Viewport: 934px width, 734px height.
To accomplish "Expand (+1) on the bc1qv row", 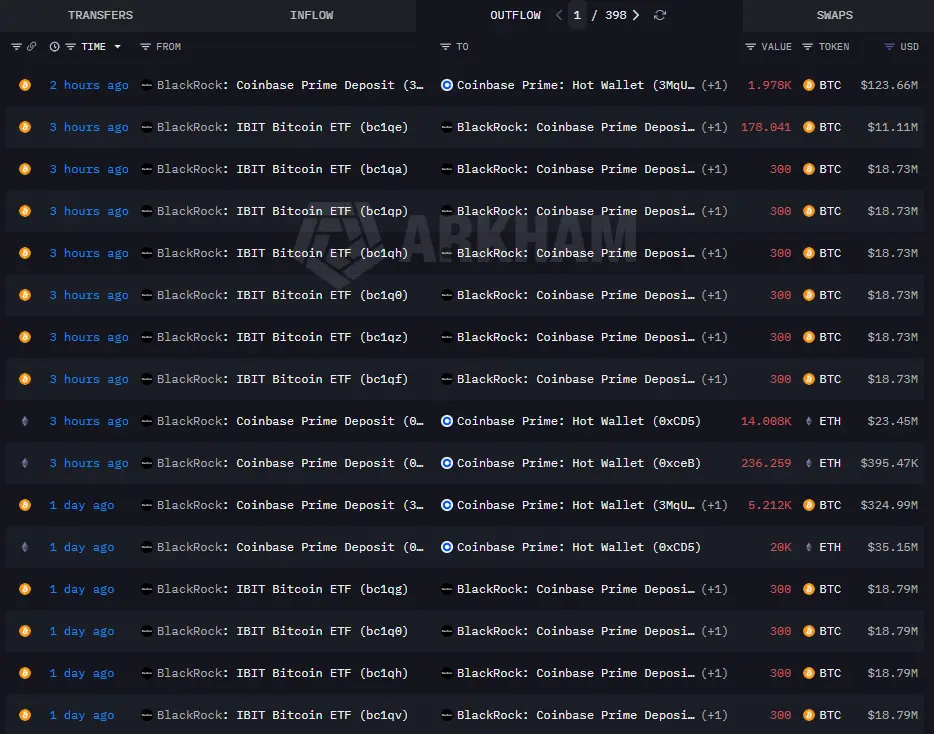I will [x=714, y=715].
